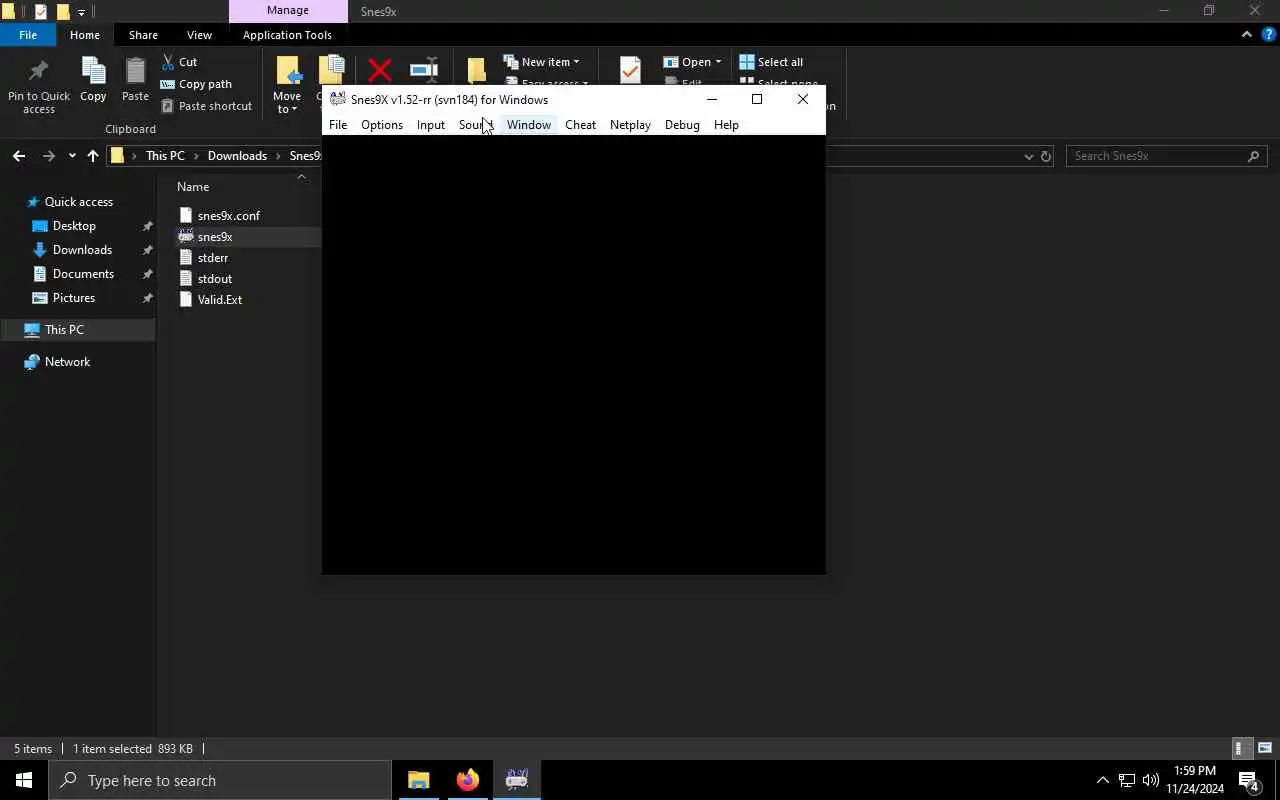Open Pictures in navigation pane
The image size is (1280, 800).
tap(74, 298)
